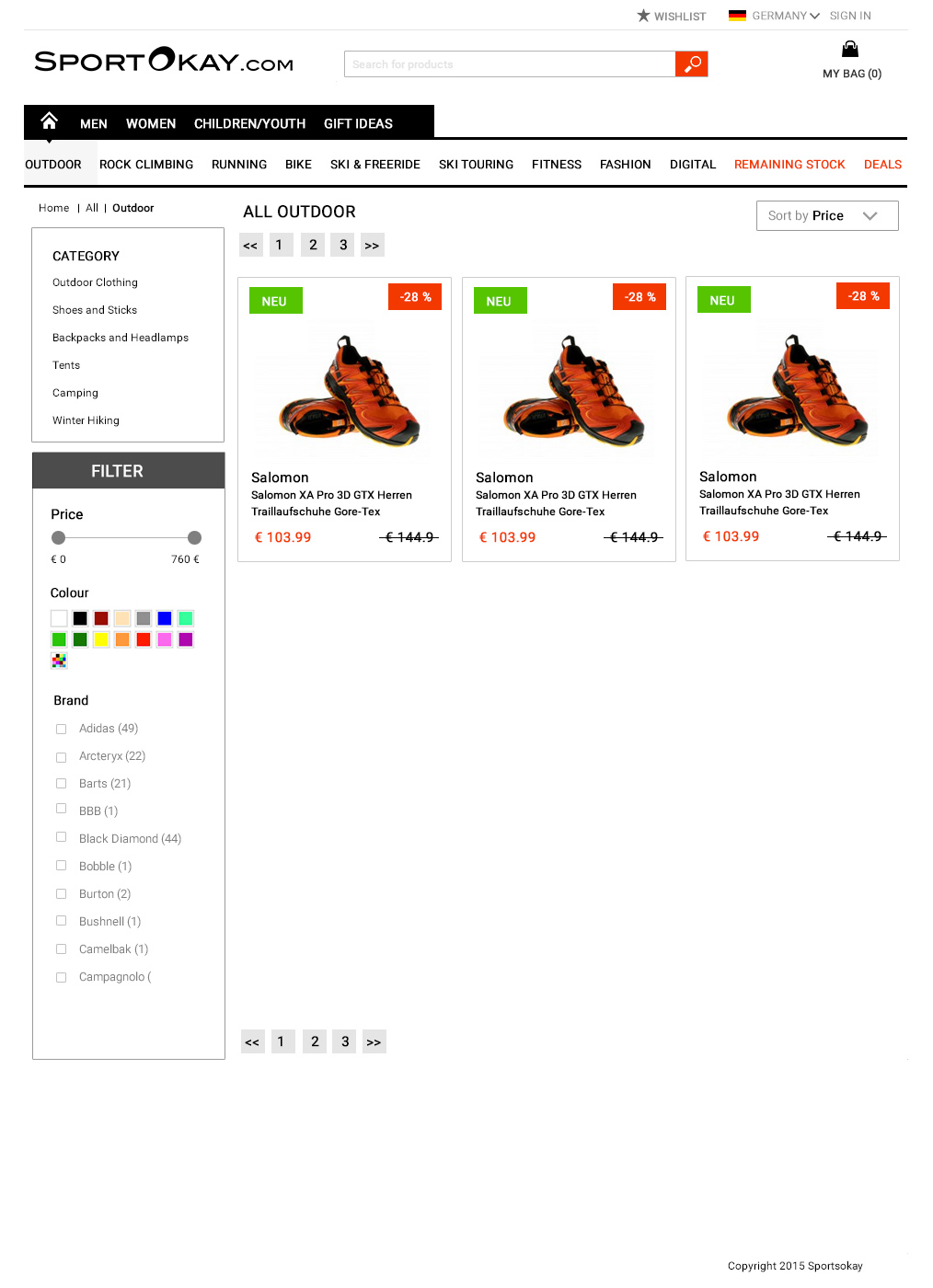
Task: Click the maximum price slider handle
Action: coord(194,537)
